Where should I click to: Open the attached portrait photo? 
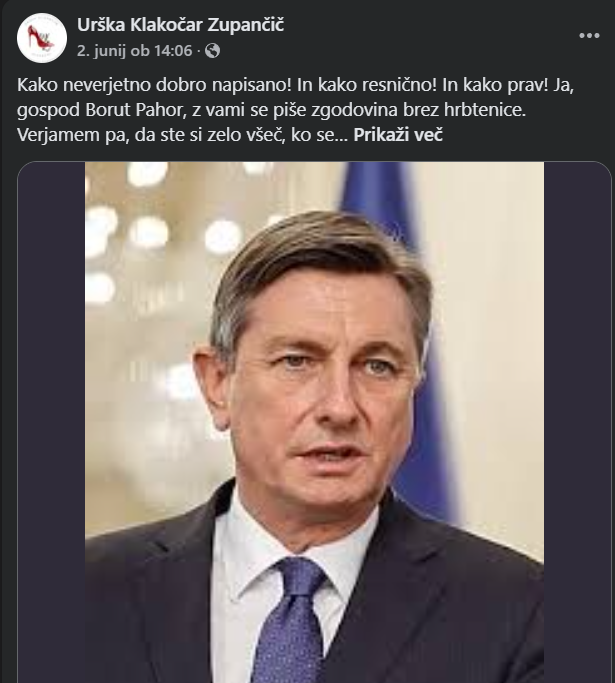(x=314, y=423)
